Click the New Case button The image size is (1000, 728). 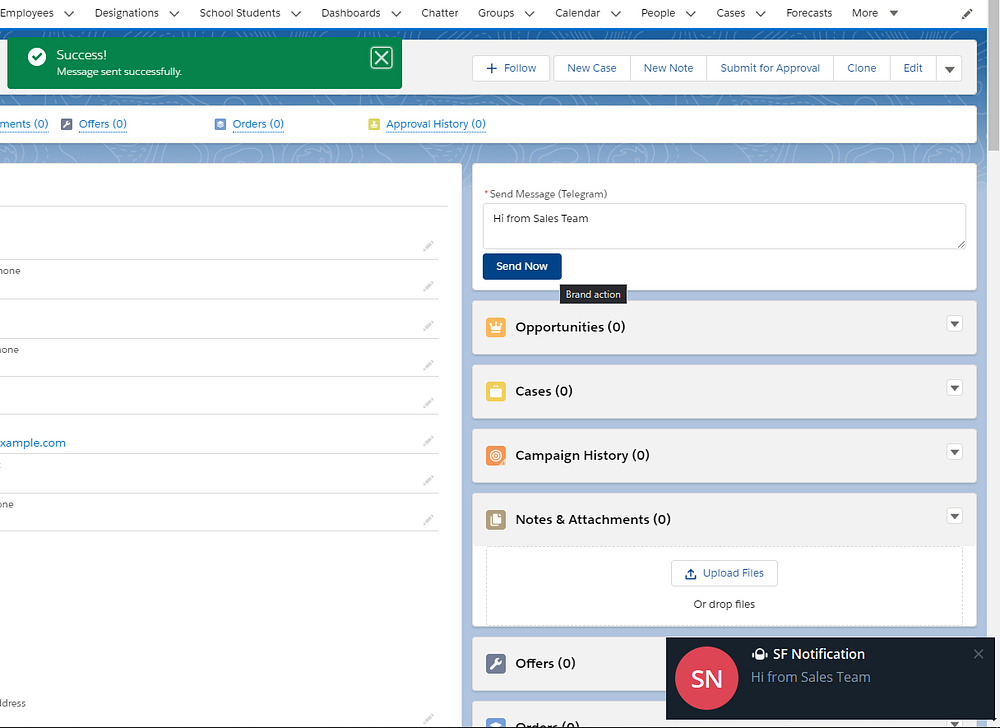[591, 69]
